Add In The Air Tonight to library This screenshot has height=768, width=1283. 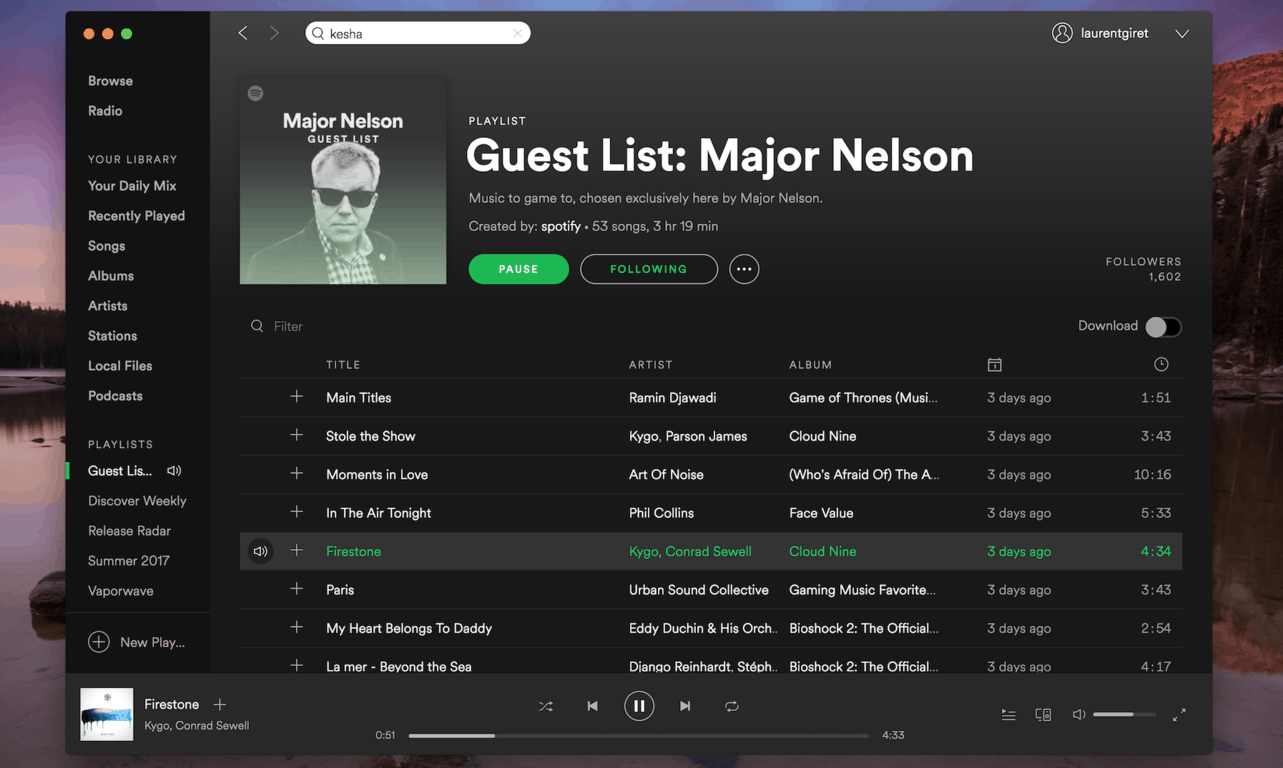(297, 512)
